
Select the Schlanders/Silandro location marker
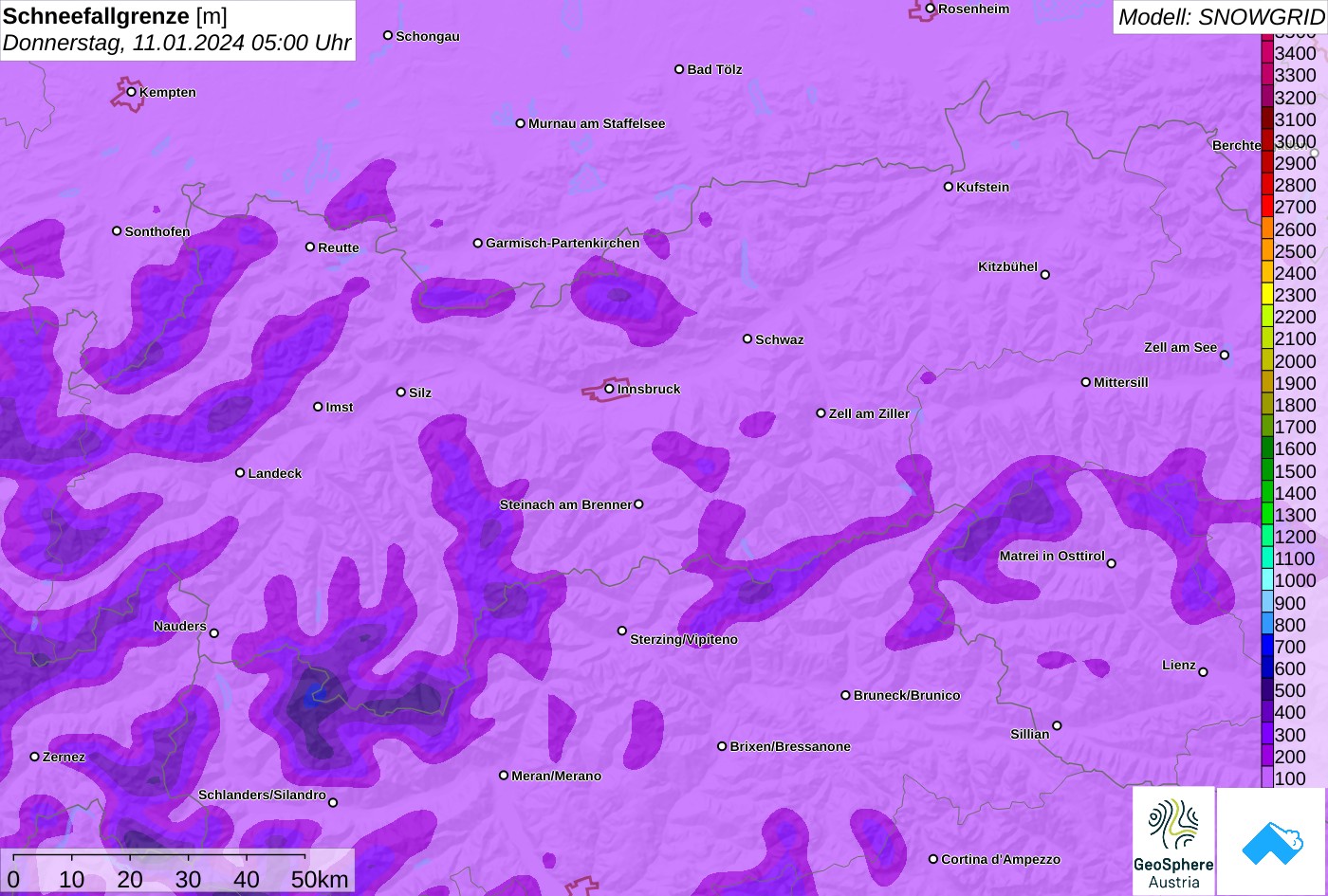click(333, 803)
